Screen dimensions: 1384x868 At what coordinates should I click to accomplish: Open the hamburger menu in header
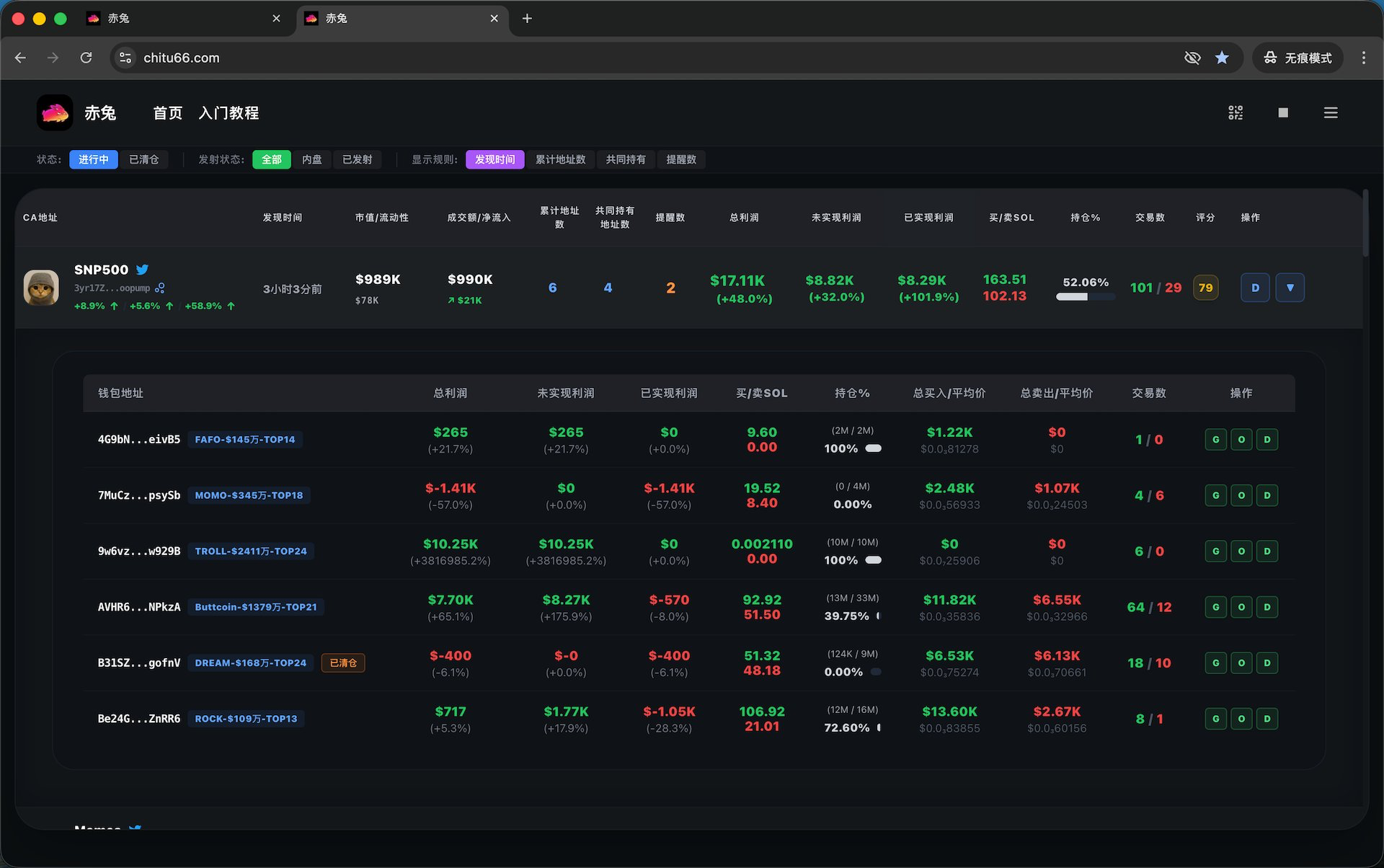[1331, 112]
